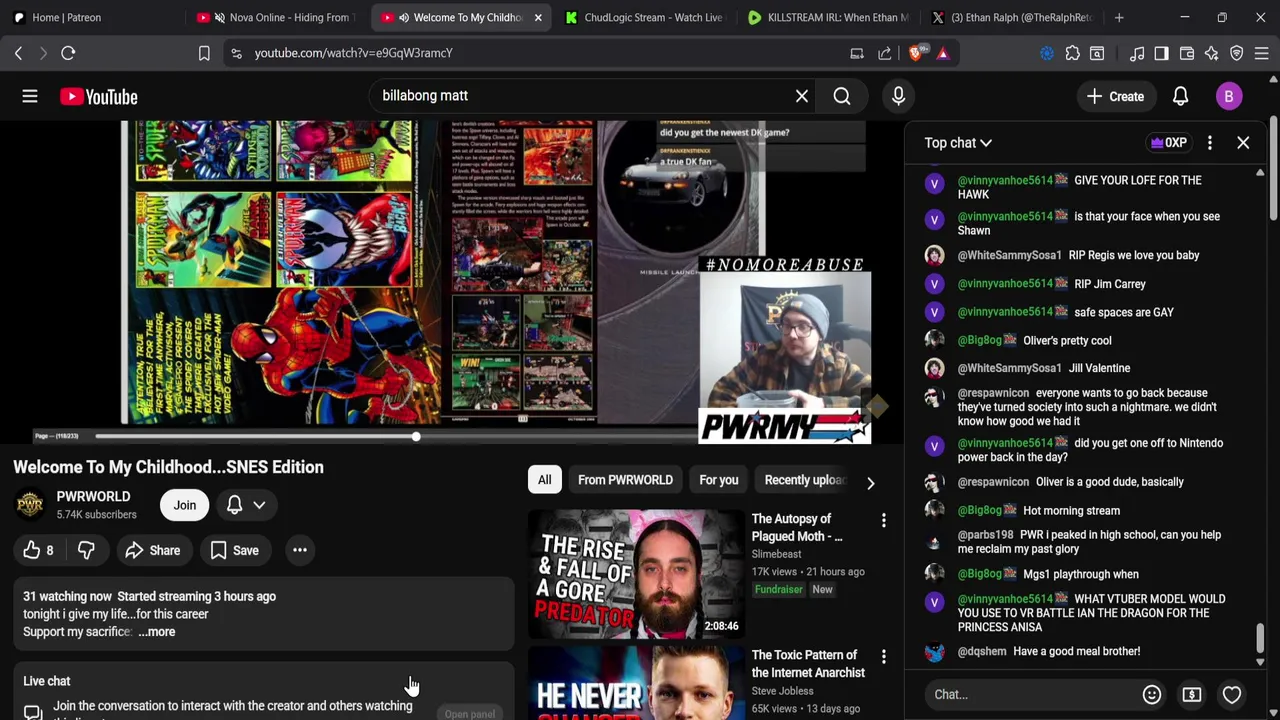Go to the YouTube home logo
The width and height of the screenshot is (1280, 720).
pyautogui.click(x=98, y=96)
